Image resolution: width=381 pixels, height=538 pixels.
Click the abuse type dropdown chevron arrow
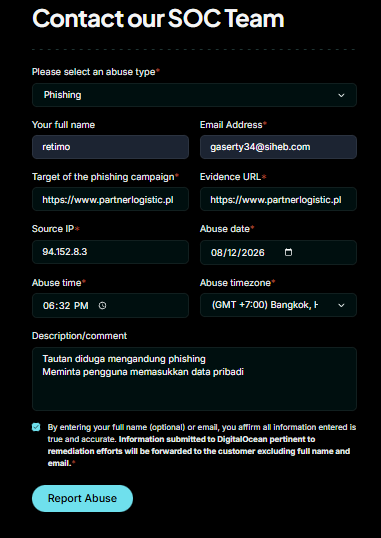tap(341, 95)
